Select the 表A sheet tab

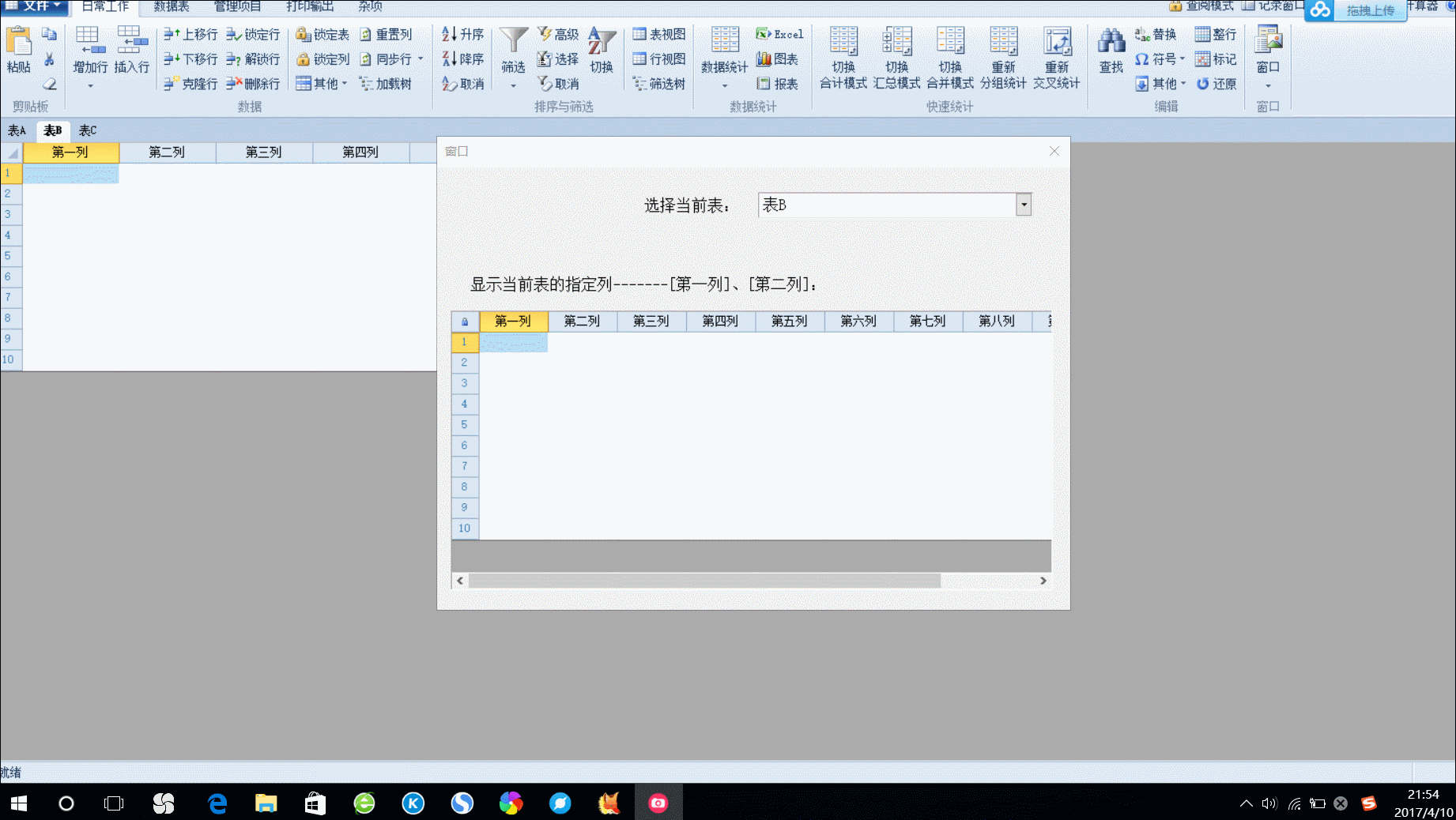coord(17,130)
